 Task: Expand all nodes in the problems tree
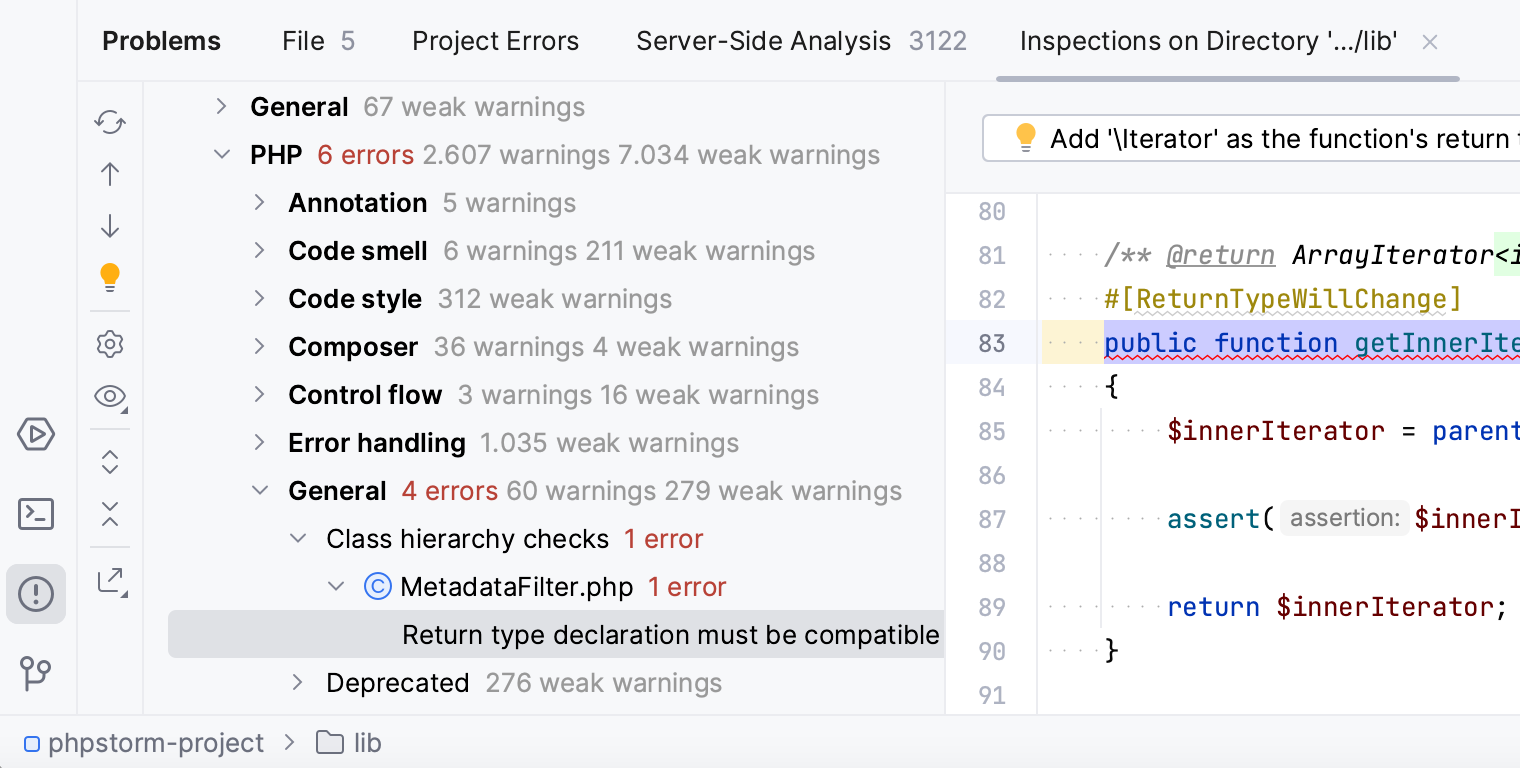pos(109,462)
